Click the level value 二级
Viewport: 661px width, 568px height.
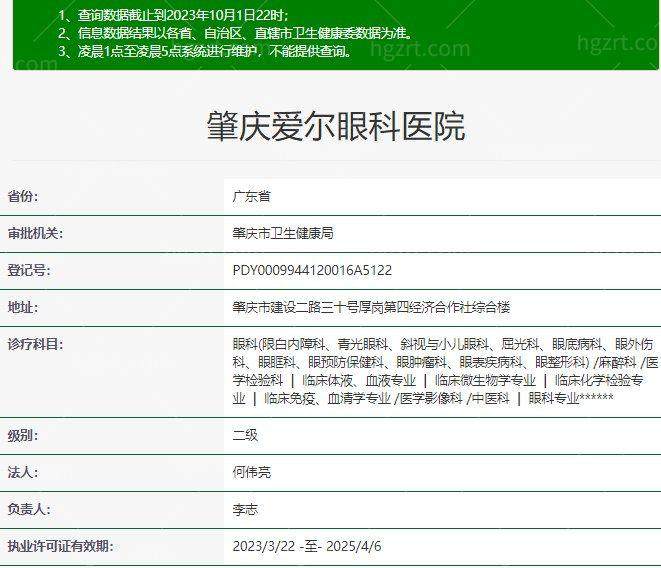(x=245, y=435)
